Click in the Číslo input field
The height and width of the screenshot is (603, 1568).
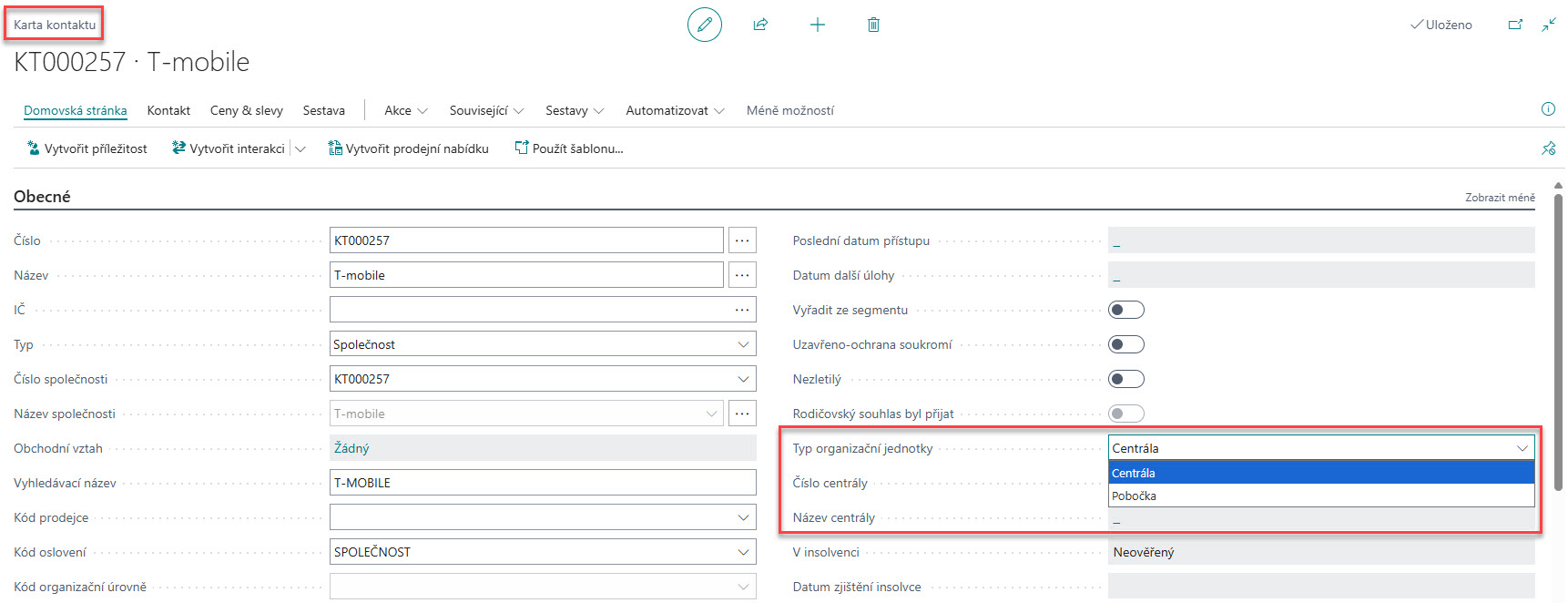[526, 240]
